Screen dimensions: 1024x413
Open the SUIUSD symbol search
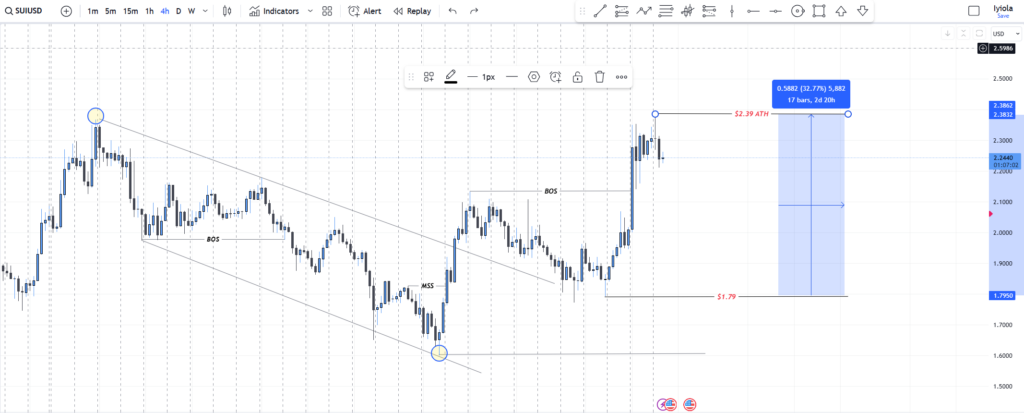[x=24, y=11]
